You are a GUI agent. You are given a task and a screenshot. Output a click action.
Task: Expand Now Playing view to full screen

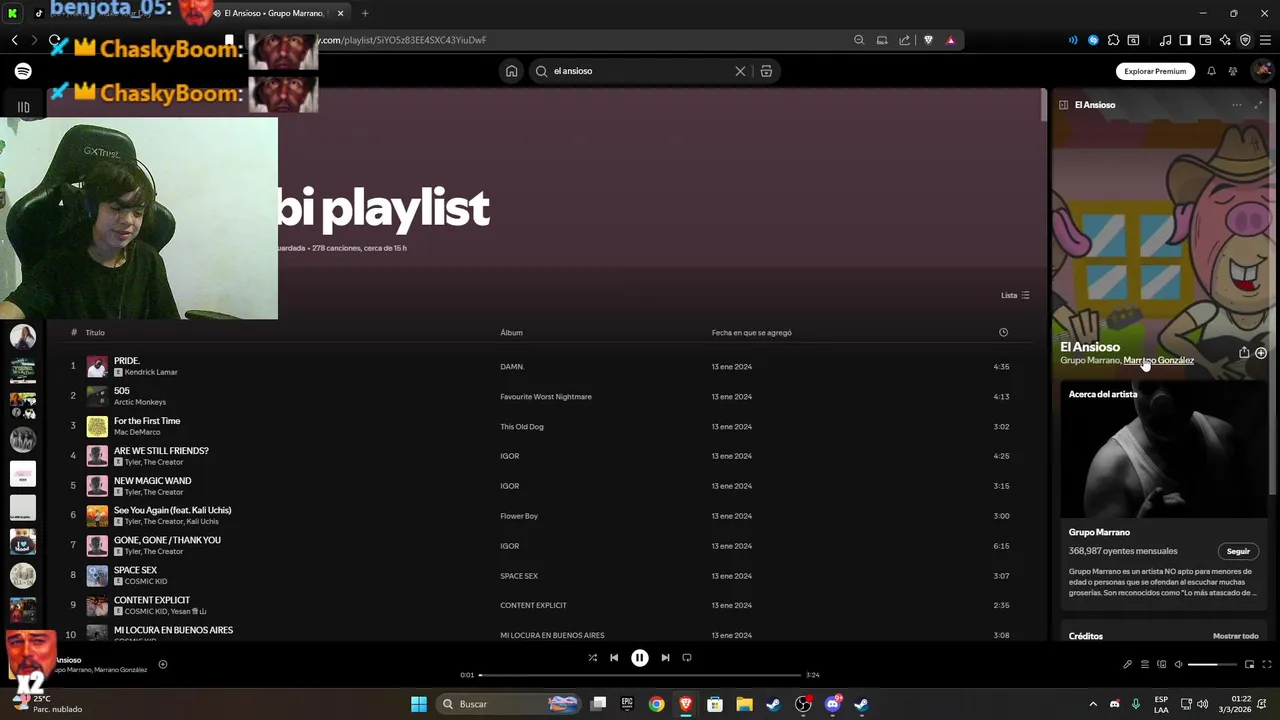(1258, 105)
